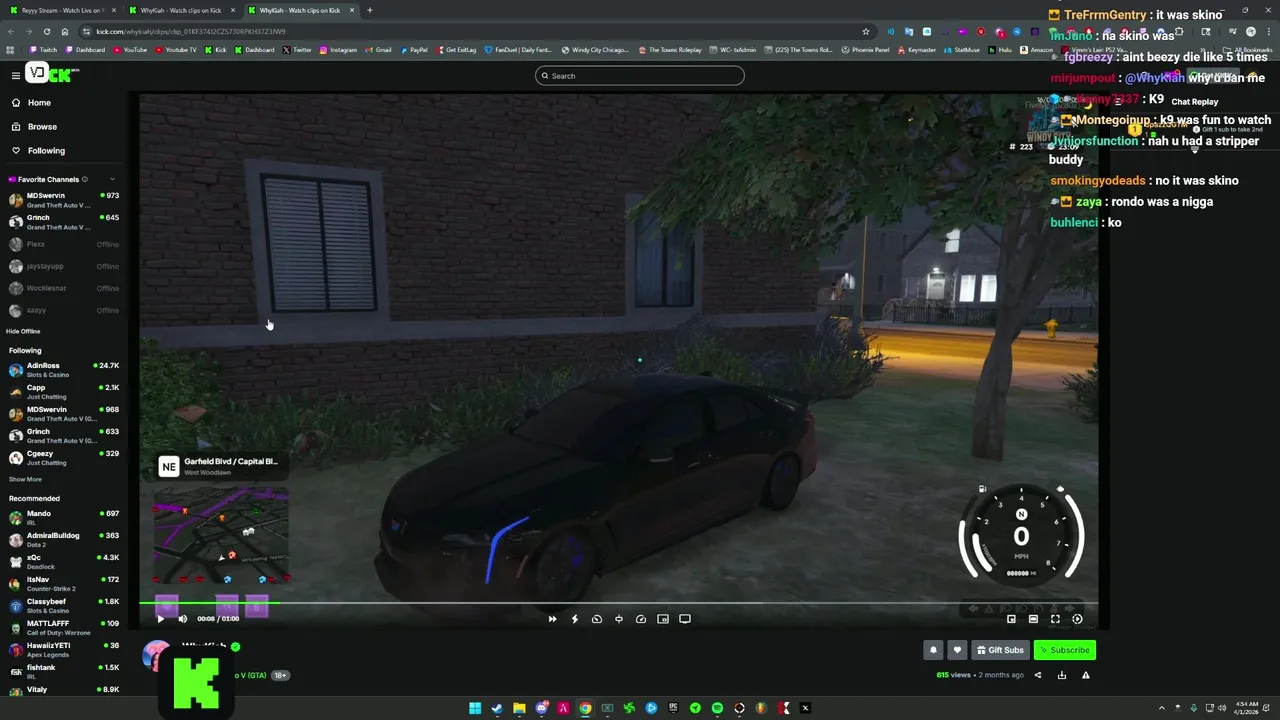Viewport: 1280px width, 720px height.
Task: Open xQc channel in Recommended
Action: (64, 562)
